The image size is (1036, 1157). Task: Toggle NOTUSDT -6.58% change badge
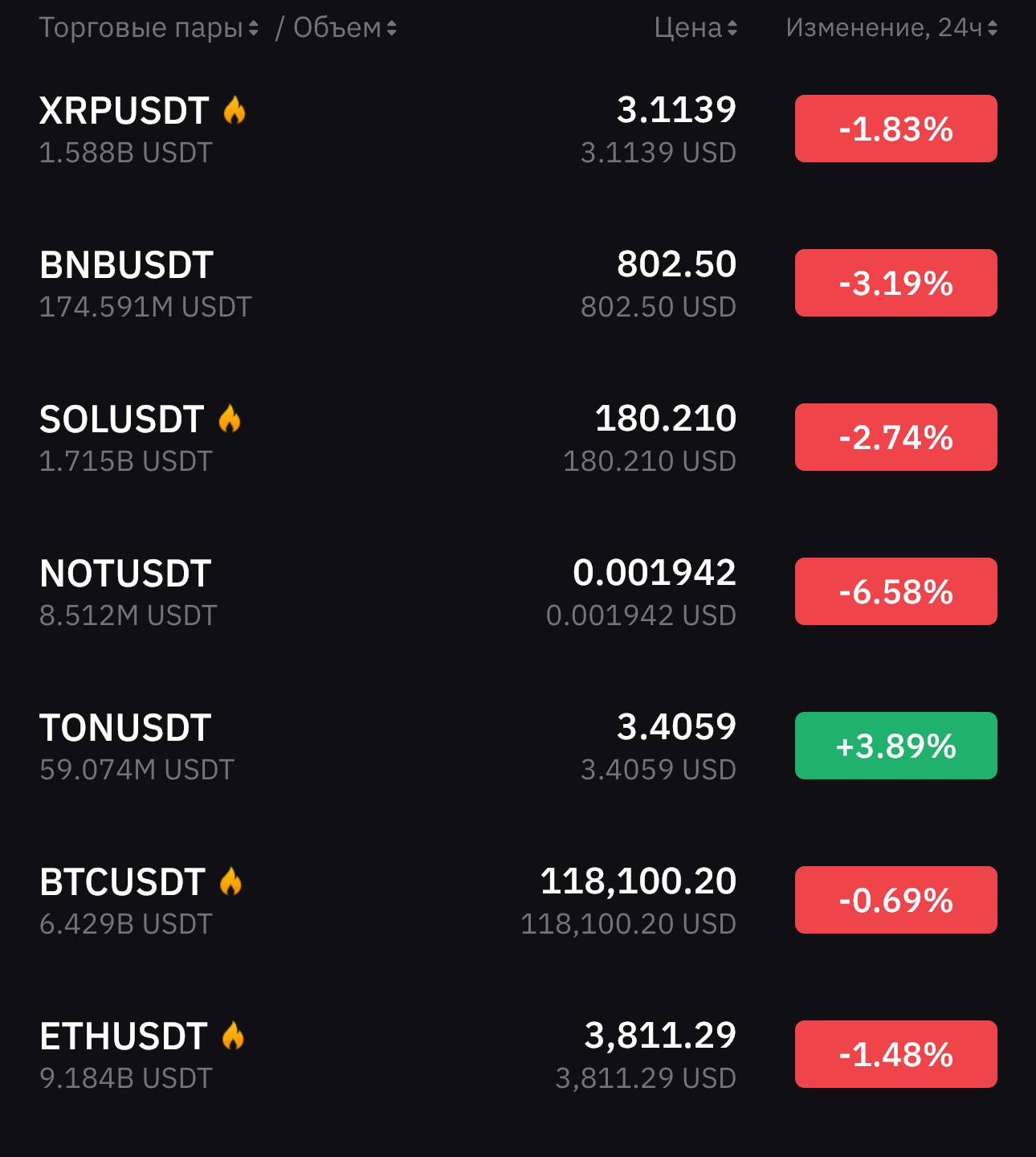tap(896, 591)
